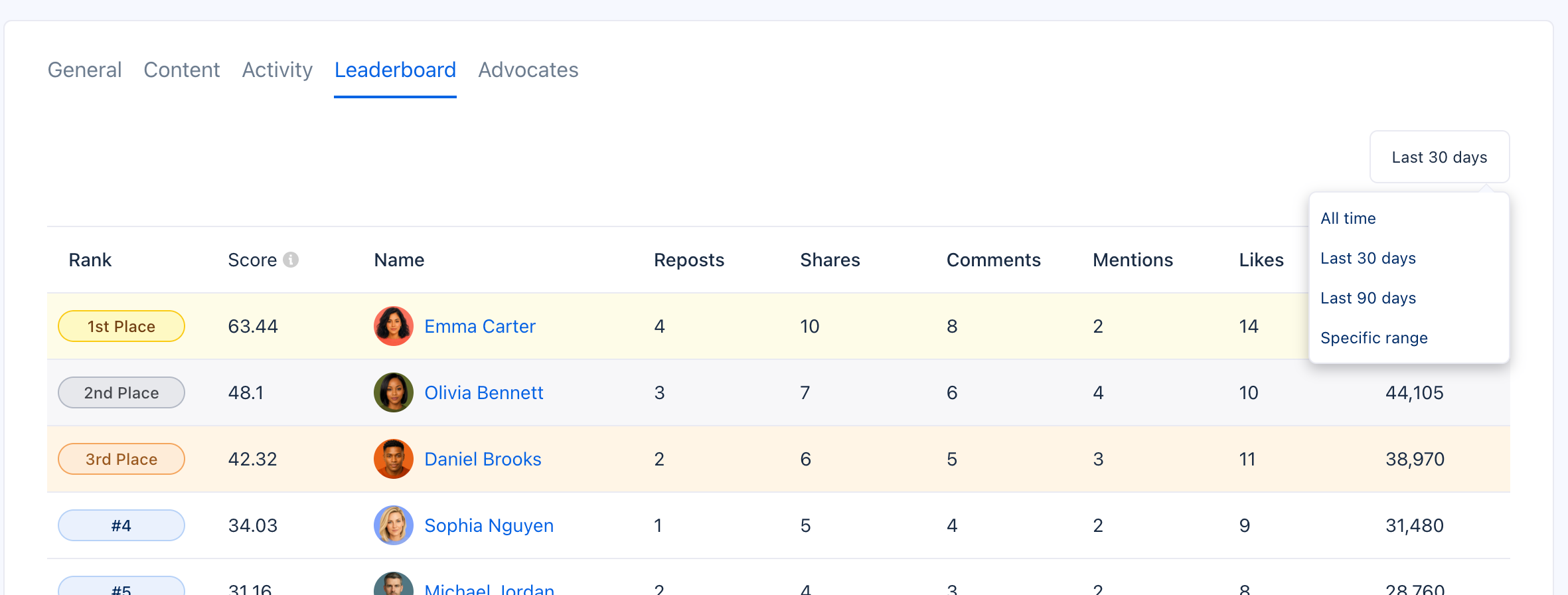
Task: Click Olivia Bennett's profile avatar
Action: 394,392
